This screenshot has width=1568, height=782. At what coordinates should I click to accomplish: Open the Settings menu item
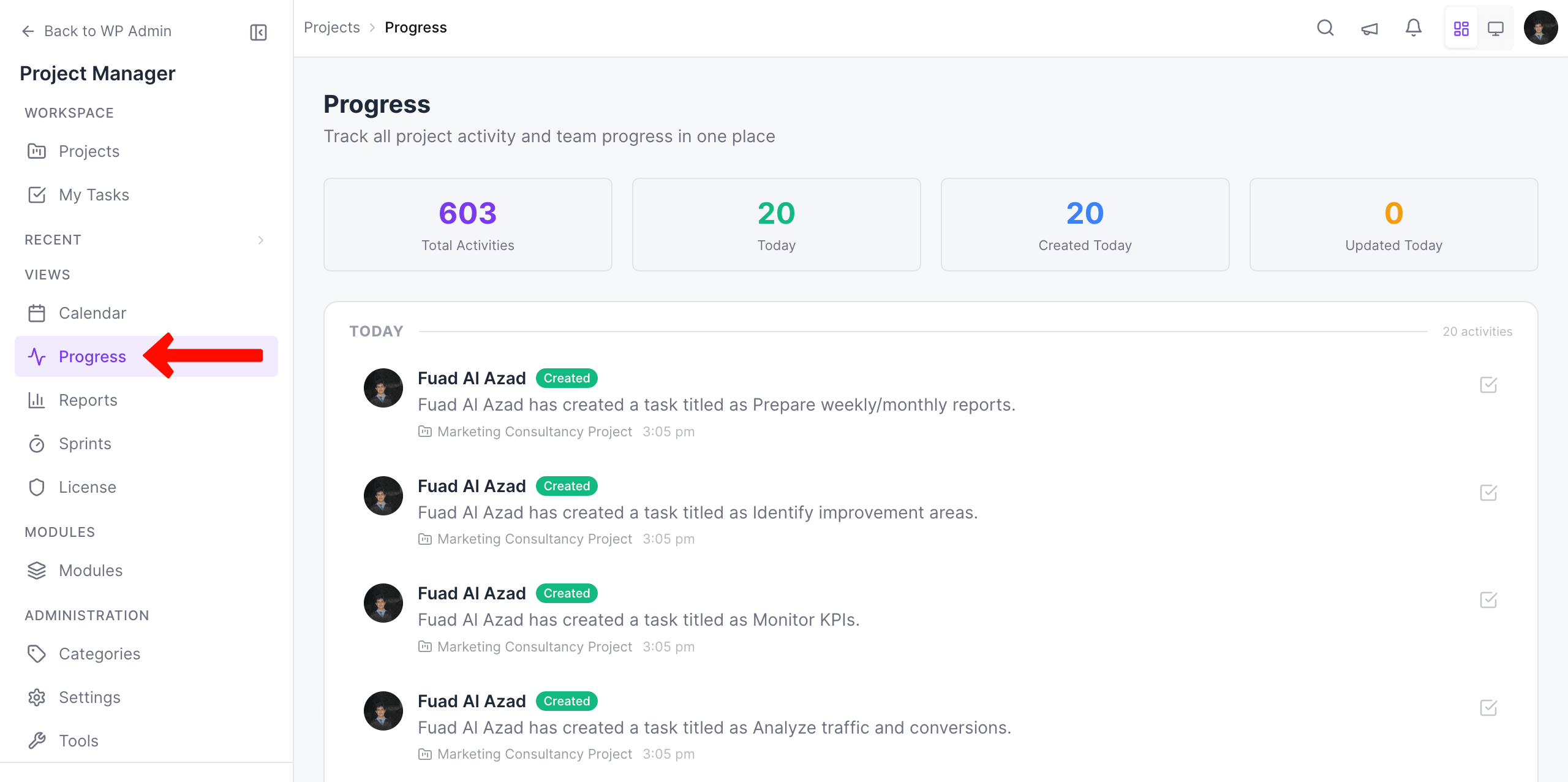click(89, 697)
